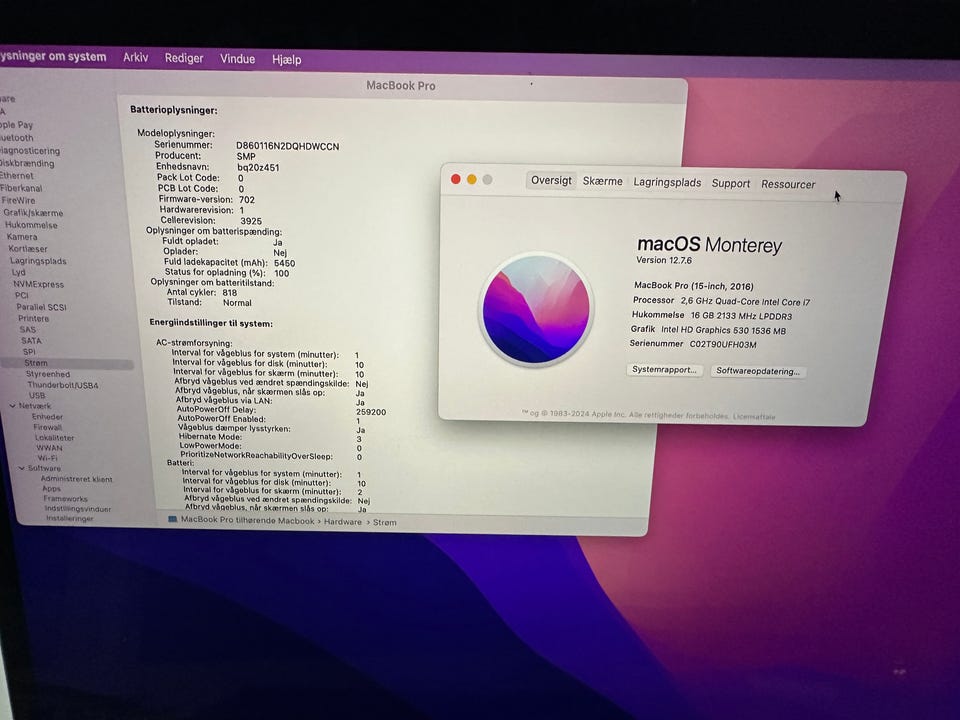Select WWAN under Netværk

click(x=49, y=448)
